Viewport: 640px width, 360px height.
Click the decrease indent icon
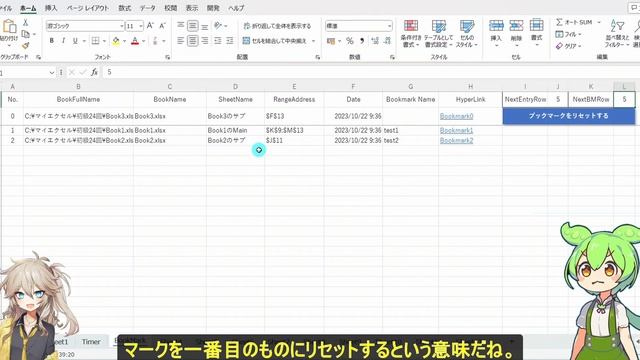coord(218,40)
